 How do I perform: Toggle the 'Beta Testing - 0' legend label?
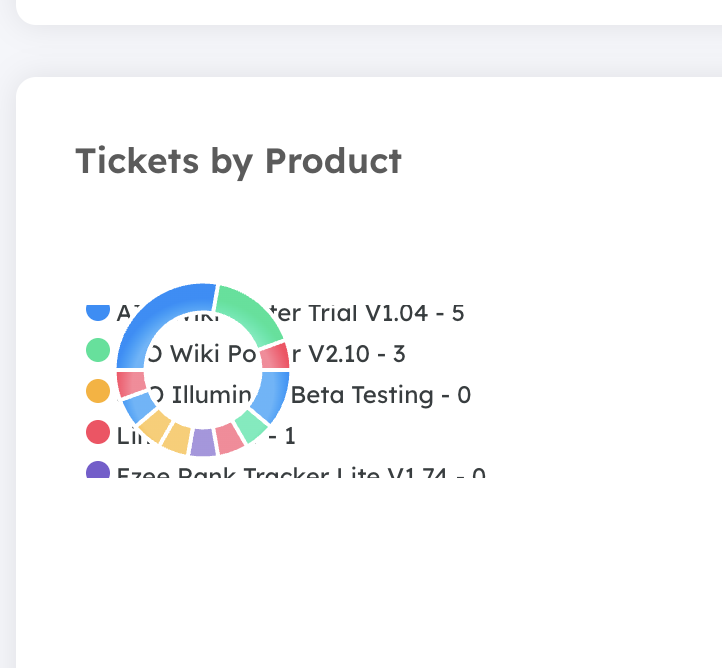click(380, 395)
